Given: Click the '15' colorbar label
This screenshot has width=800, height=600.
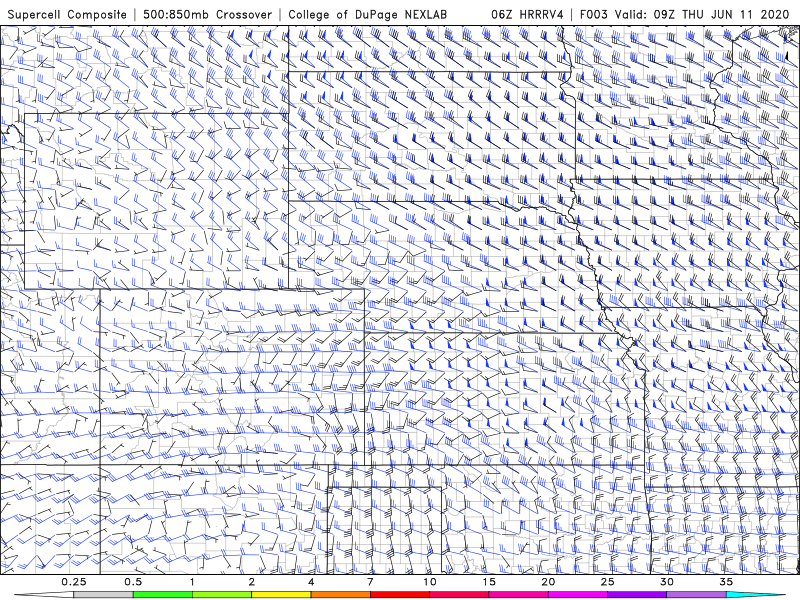Looking at the screenshot, I should 489,582.
